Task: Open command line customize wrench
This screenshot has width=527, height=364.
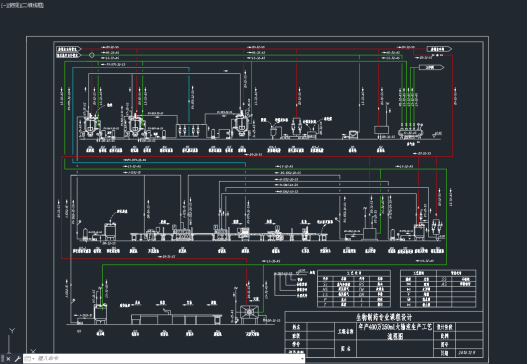Action: pos(17,359)
